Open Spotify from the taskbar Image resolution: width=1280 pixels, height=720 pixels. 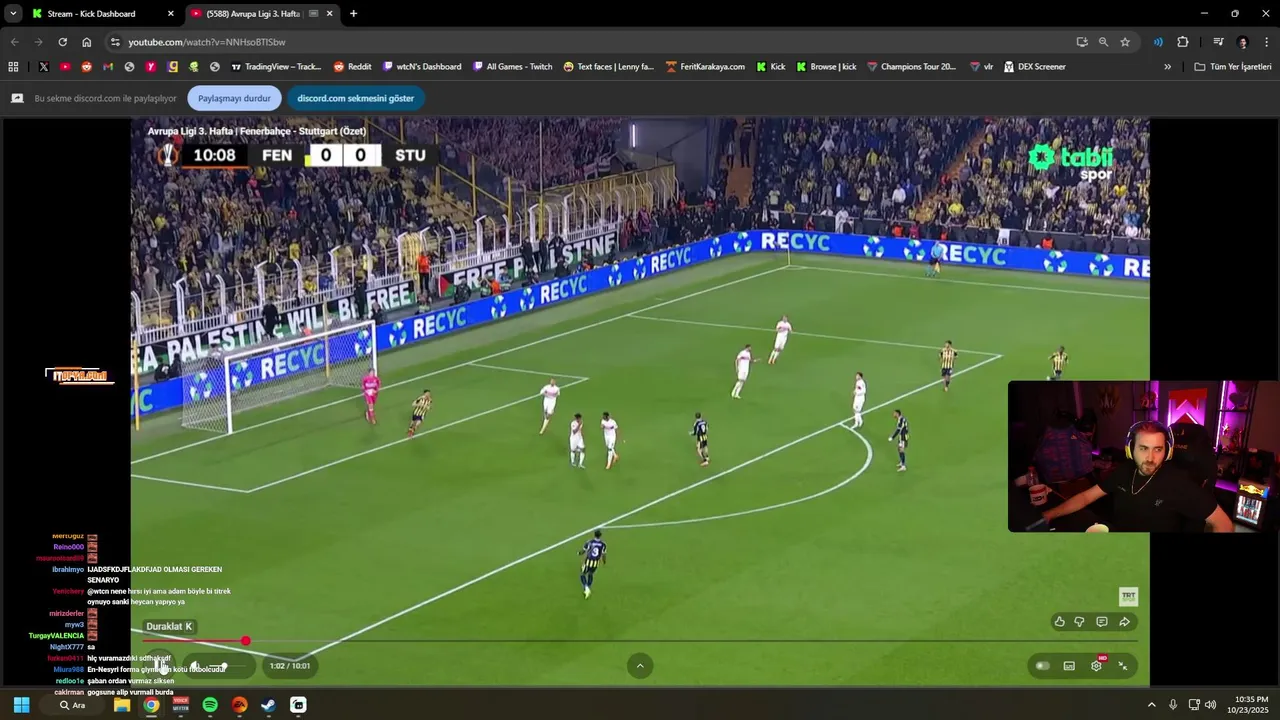[210, 705]
